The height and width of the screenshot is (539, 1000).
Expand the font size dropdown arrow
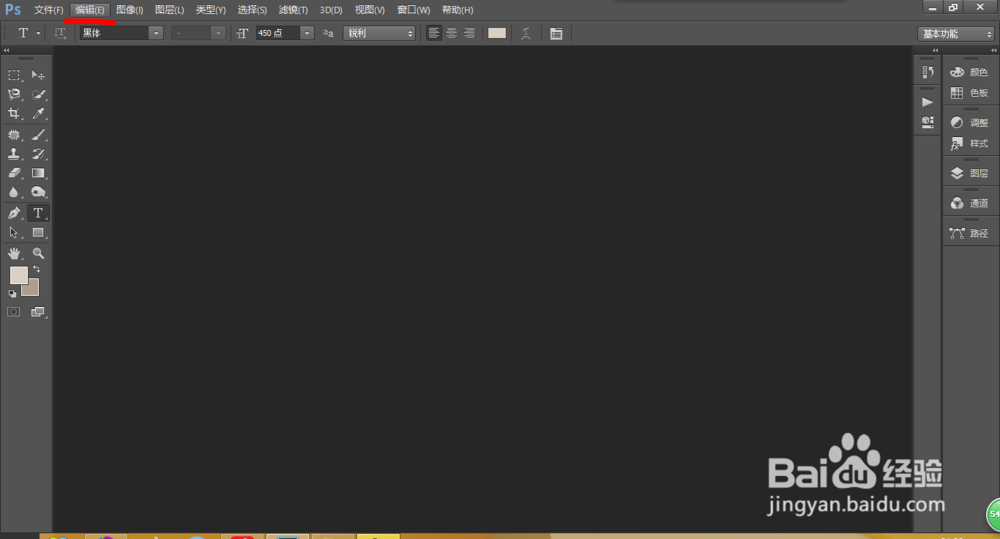[x=307, y=33]
